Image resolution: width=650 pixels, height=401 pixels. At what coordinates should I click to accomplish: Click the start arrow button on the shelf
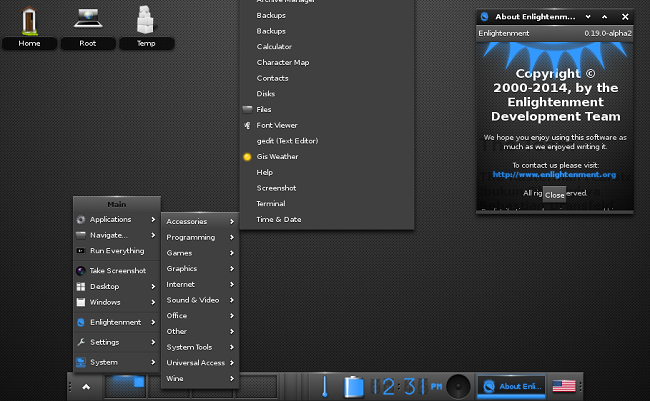86,386
